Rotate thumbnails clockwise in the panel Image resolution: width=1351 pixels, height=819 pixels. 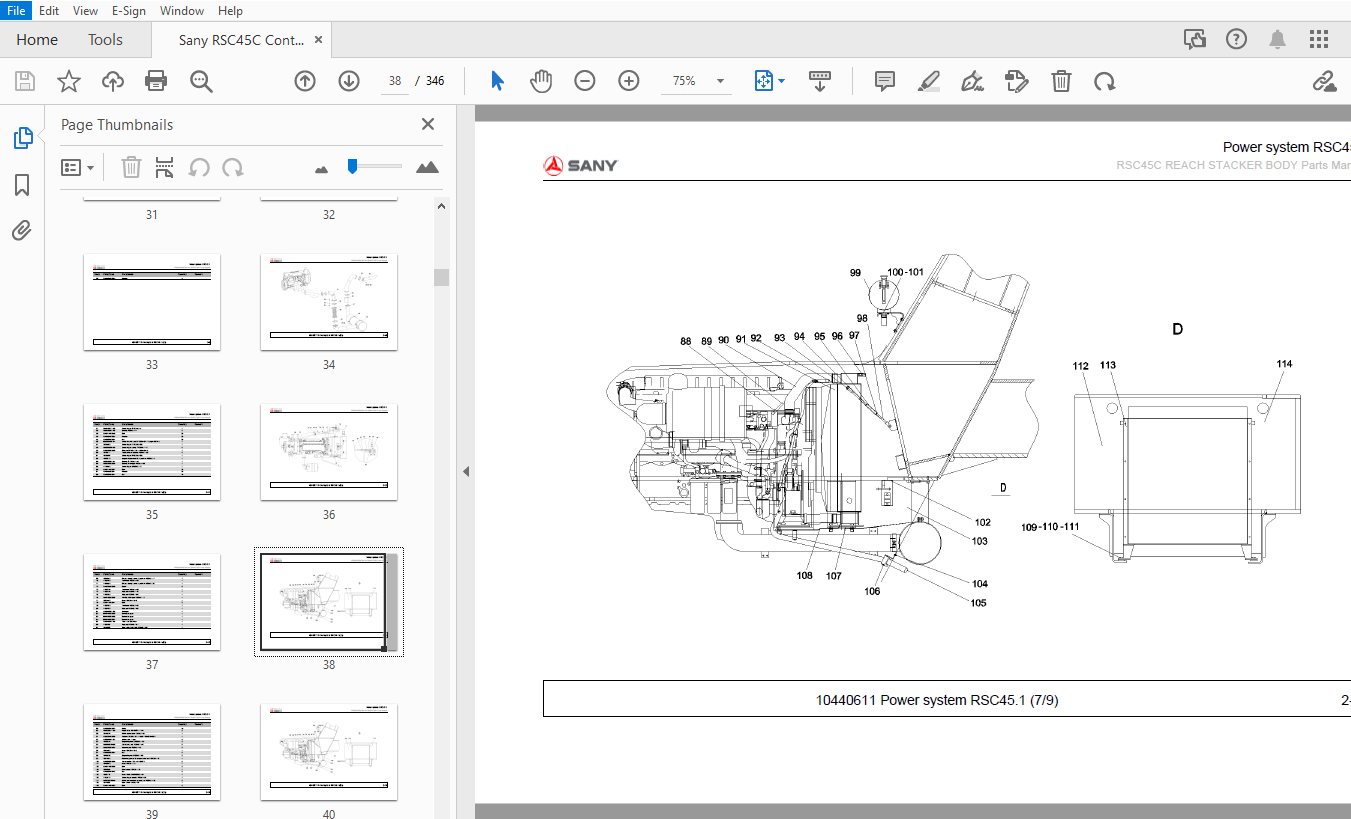233,167
